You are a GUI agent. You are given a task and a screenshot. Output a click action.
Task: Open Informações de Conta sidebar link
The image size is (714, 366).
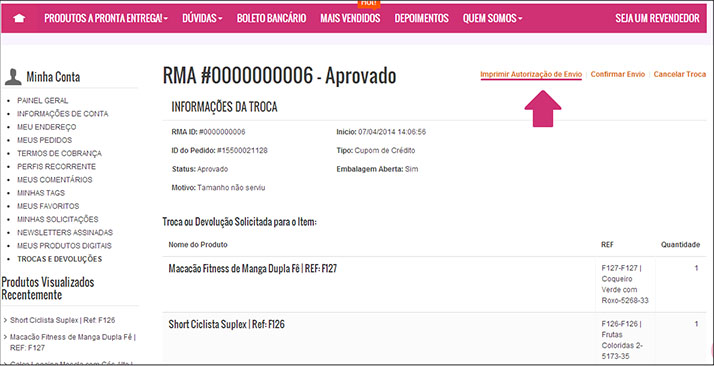point(63,114)
